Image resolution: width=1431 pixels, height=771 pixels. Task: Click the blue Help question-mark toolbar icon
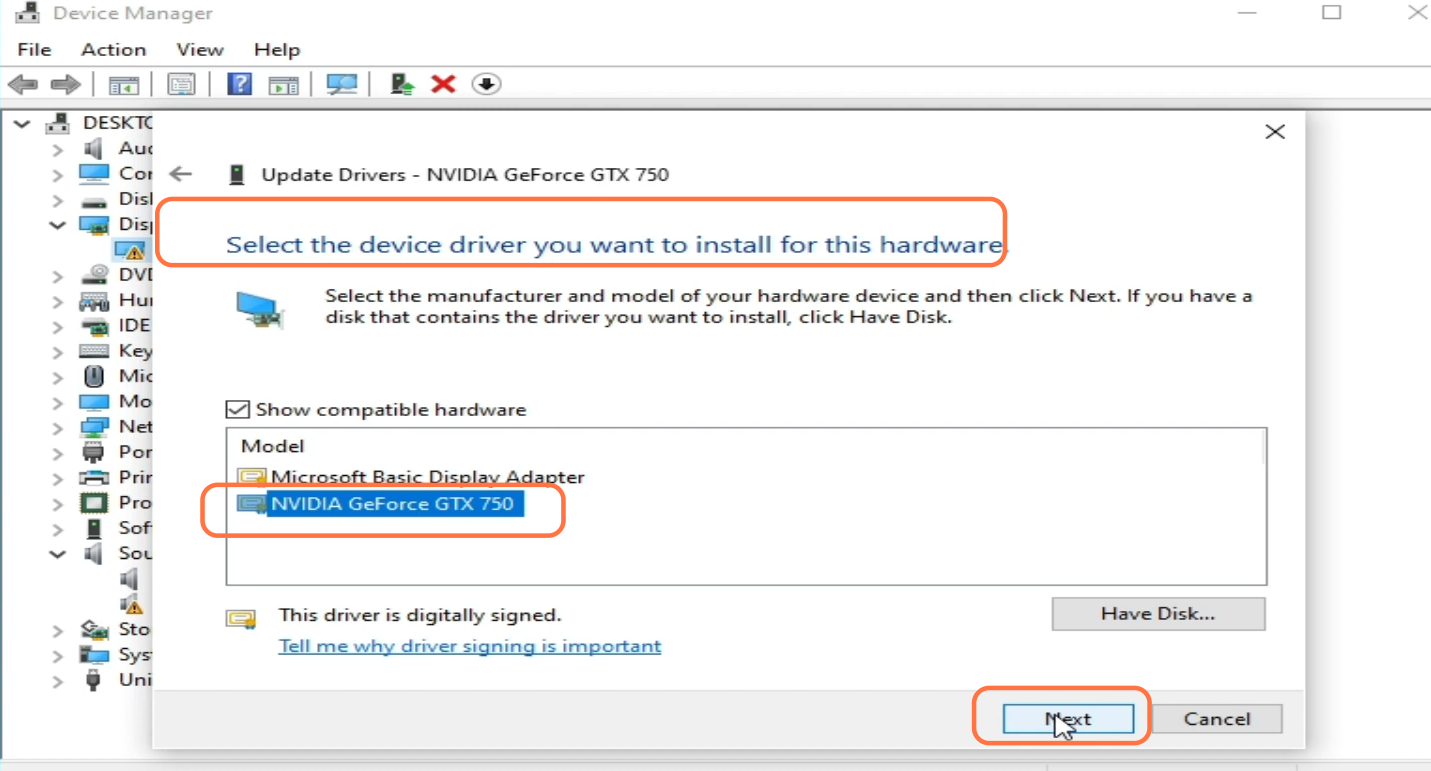[239, 84]
